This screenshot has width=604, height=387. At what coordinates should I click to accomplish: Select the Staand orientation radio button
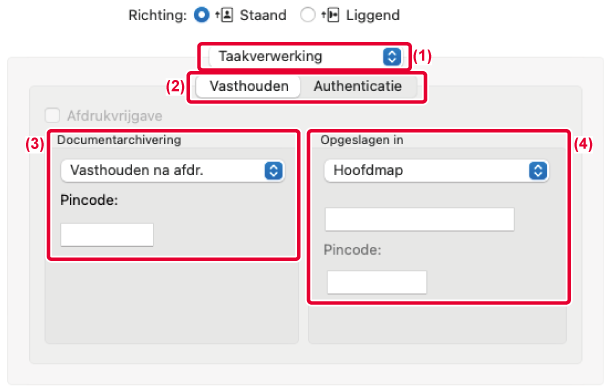[201, 15]
